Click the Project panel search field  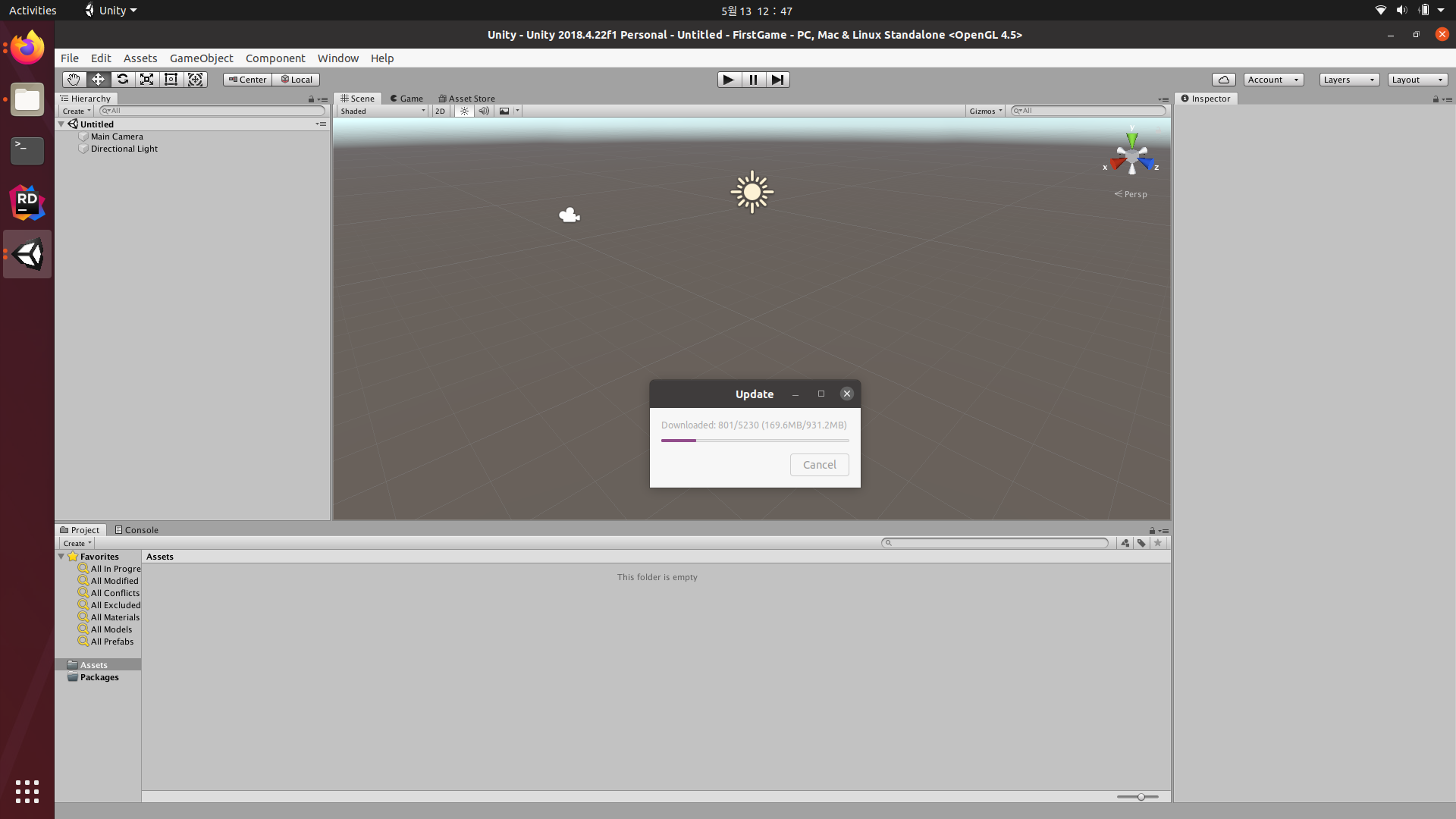(x=995, y=543)
